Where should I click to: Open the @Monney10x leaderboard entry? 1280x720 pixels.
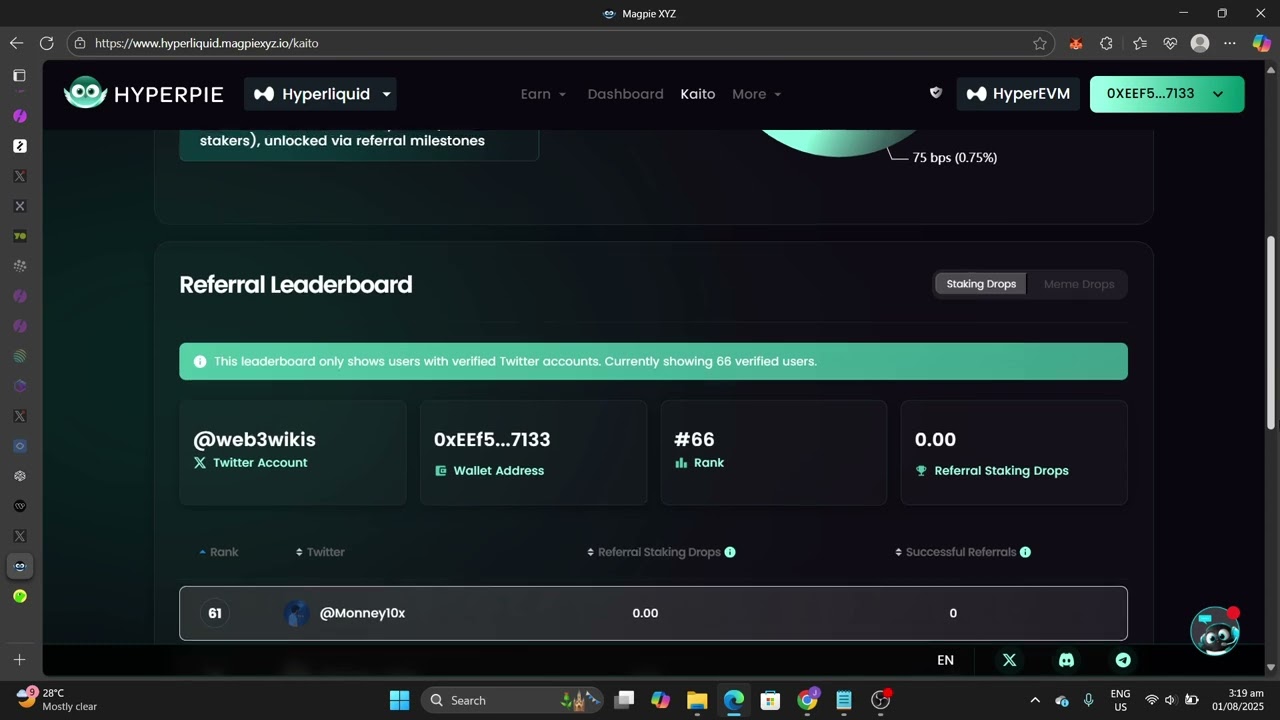coord(653,613)
